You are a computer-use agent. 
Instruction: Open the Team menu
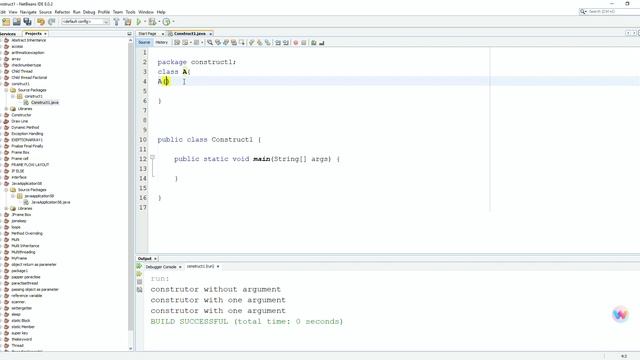(118, 12)
